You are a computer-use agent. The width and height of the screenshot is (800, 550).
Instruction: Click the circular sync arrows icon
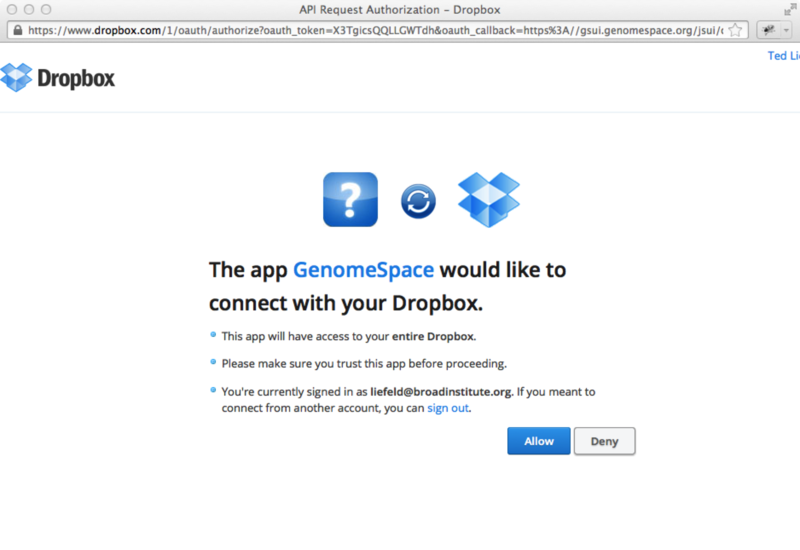tap(418, 201)
